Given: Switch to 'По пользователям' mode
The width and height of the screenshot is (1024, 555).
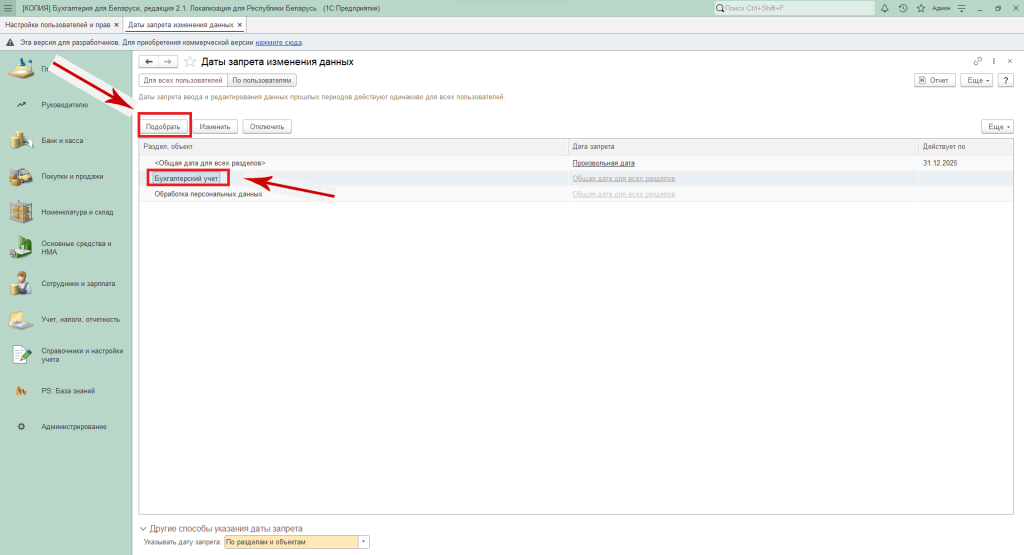Looking at the screenshot, I should click(x=262, y=80).
